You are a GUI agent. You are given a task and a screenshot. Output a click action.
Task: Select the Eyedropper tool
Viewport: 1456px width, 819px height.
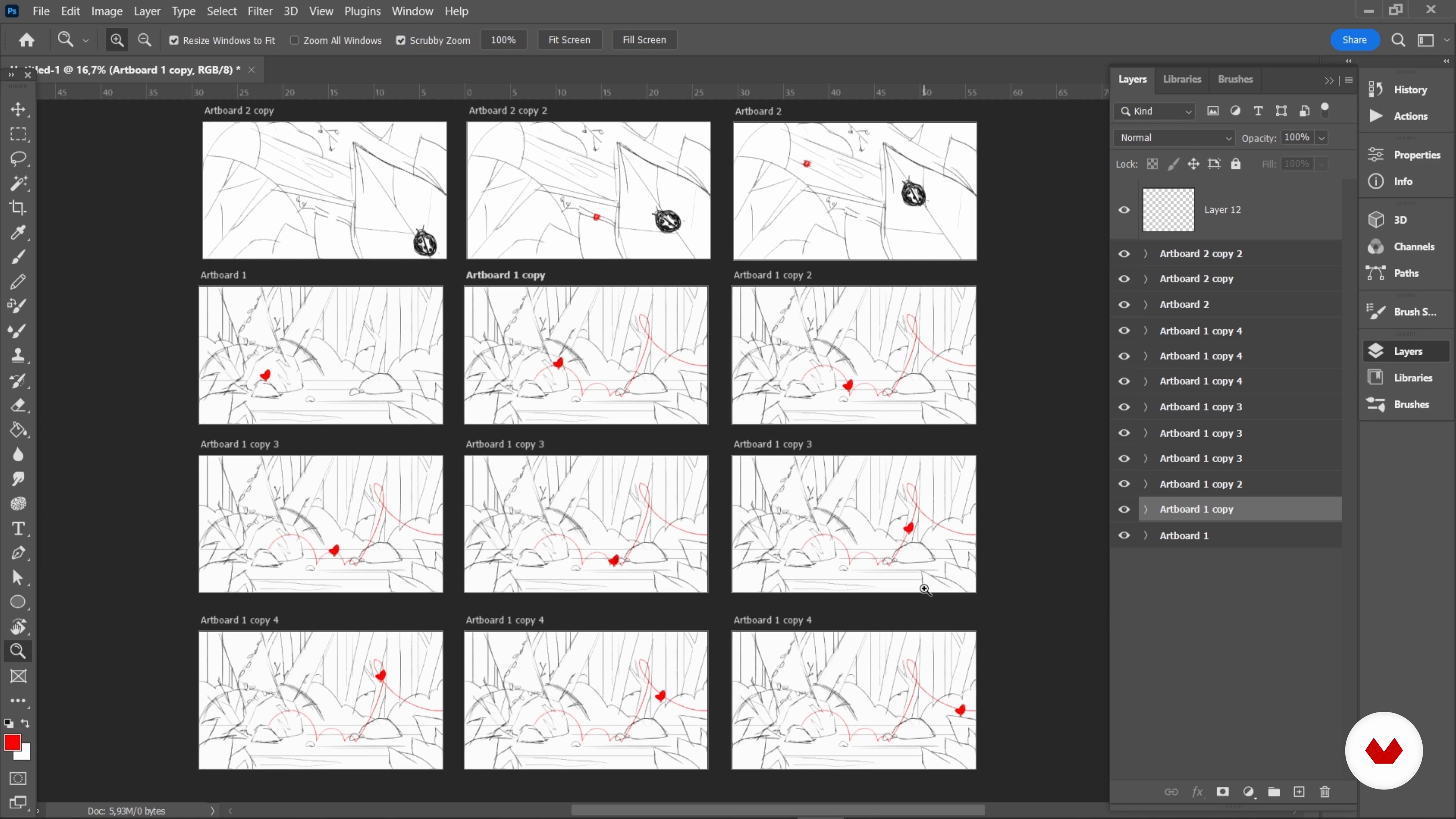point(18,232)
